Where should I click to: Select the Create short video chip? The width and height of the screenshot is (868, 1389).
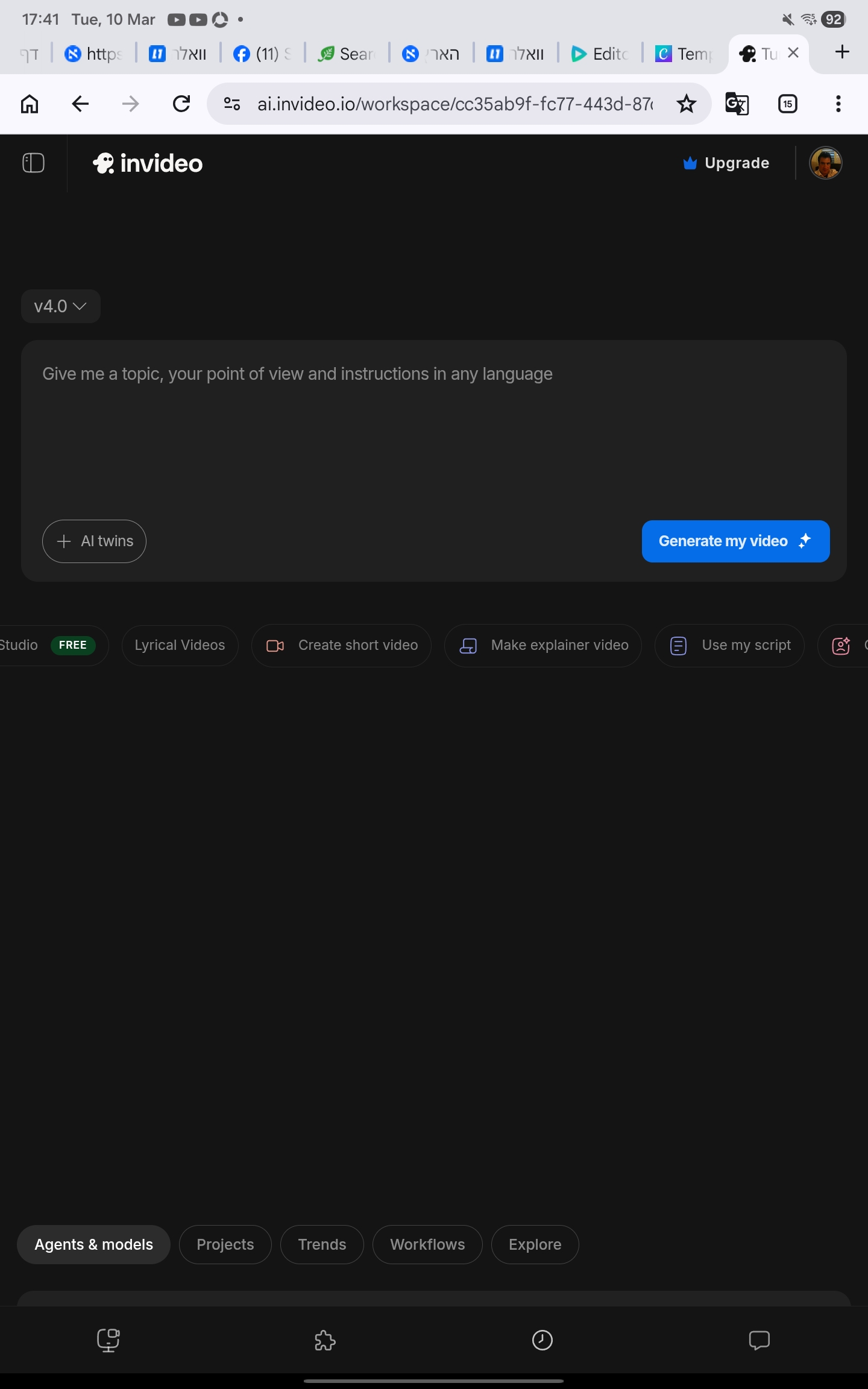pos(342,645)
